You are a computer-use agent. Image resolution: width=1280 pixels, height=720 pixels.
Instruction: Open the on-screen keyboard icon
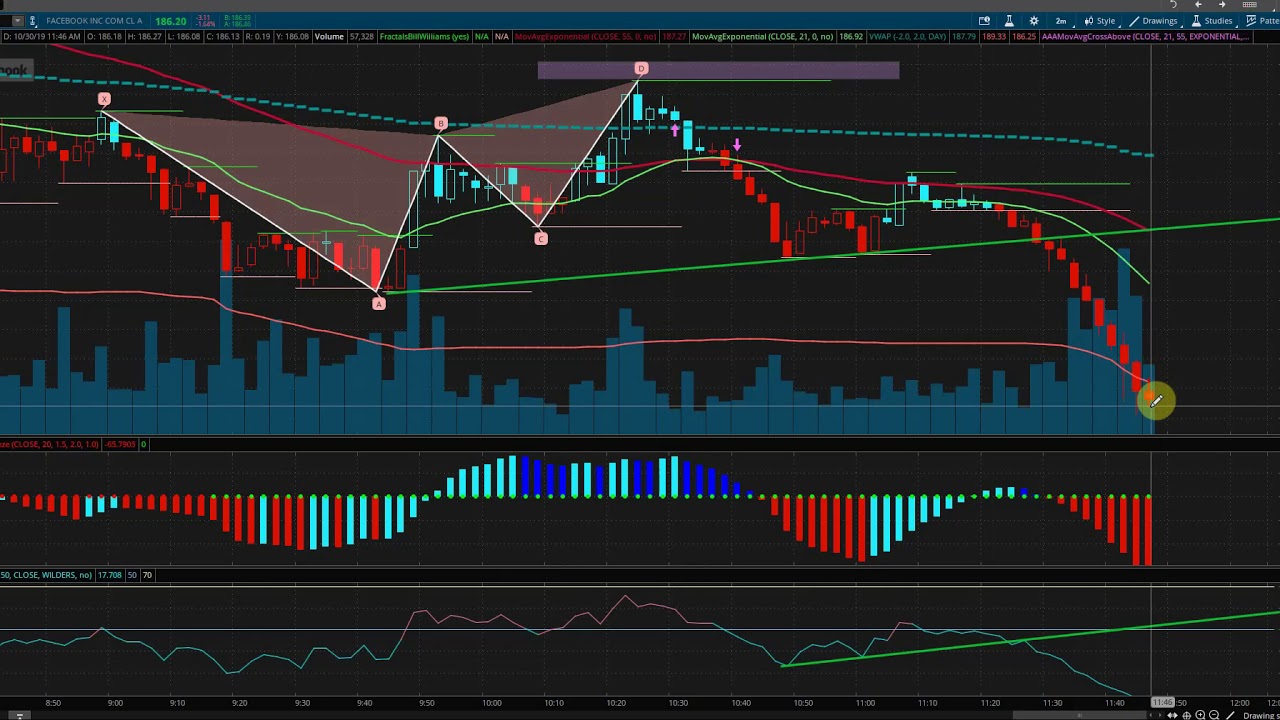tap(1250, 5)
